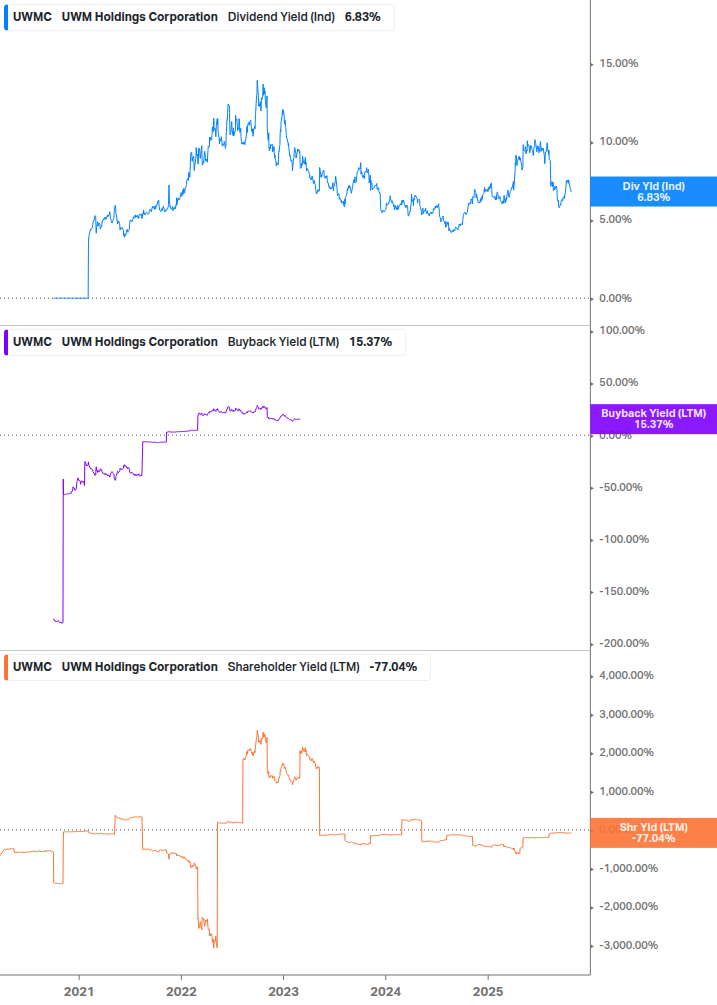Click the orange Shareholder Yield legend color bar
The width and height of the screenshot is (717, 1005).
pos(8,667)
